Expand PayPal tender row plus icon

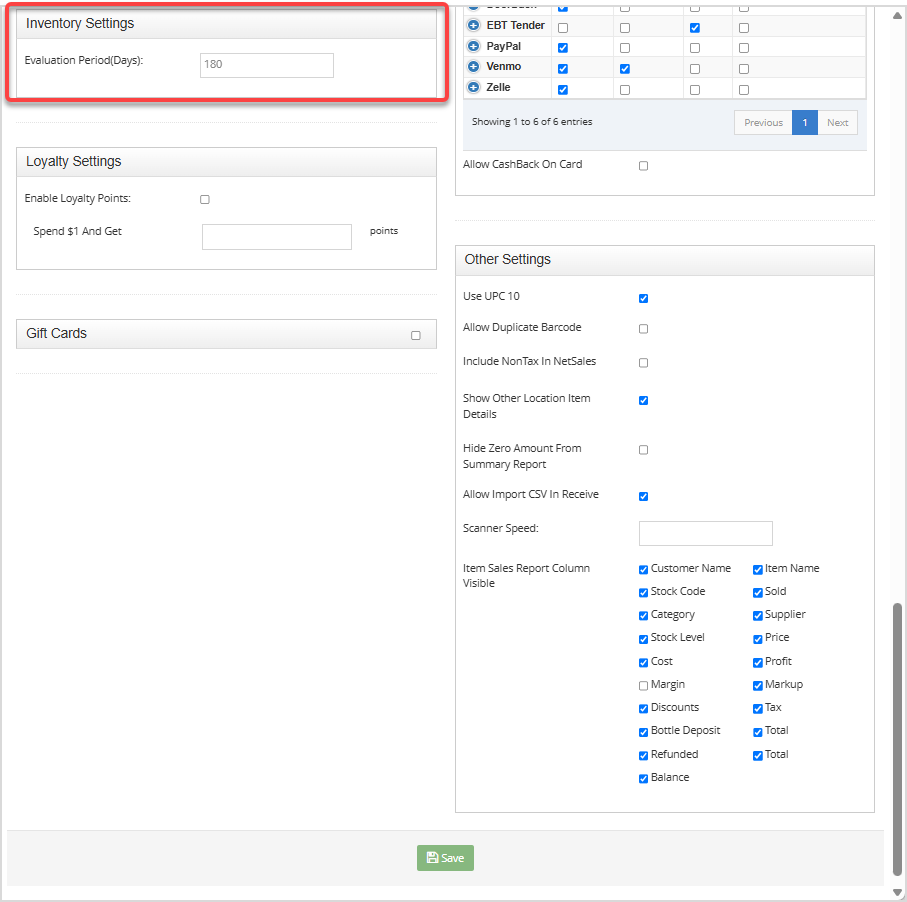pyautogui.click(x=473, y=47)
